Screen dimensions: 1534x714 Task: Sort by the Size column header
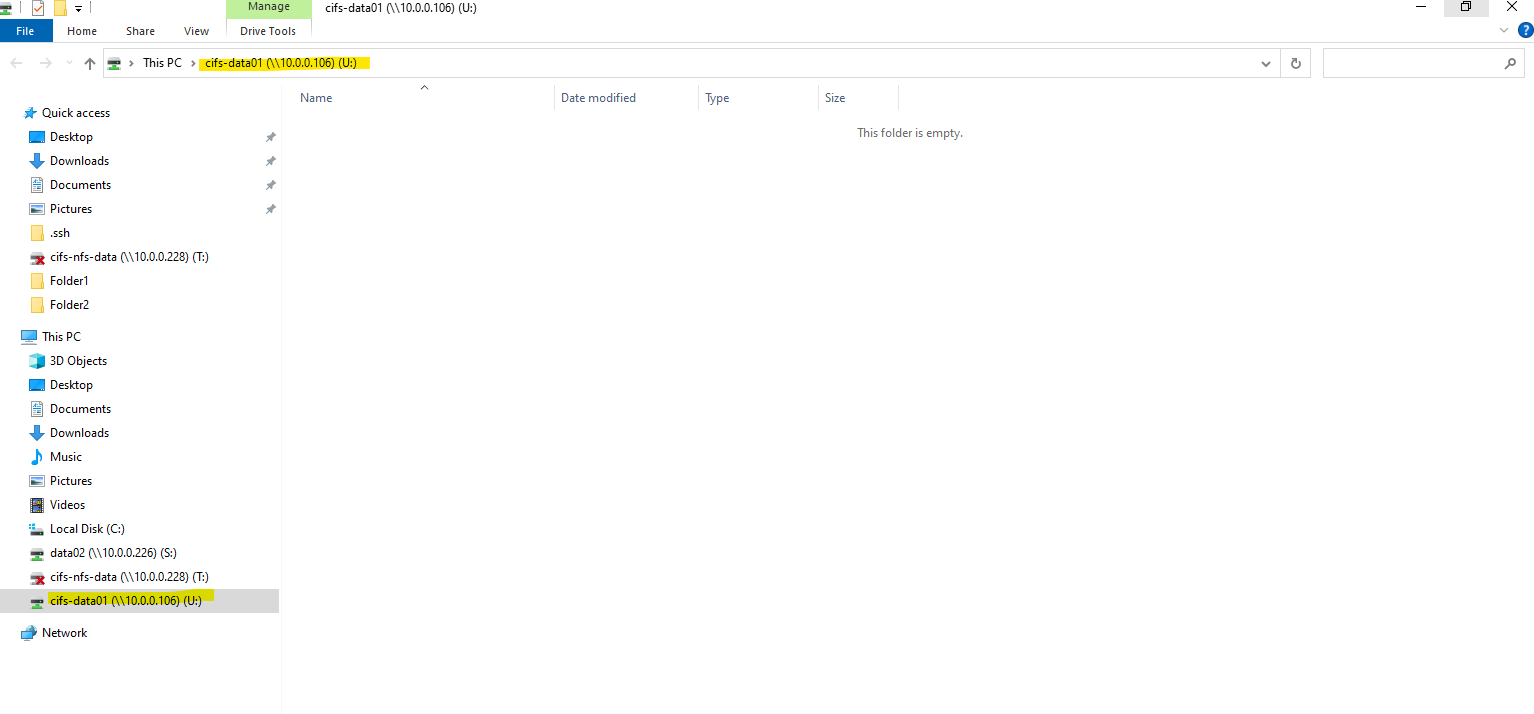[x=858, y=98]
